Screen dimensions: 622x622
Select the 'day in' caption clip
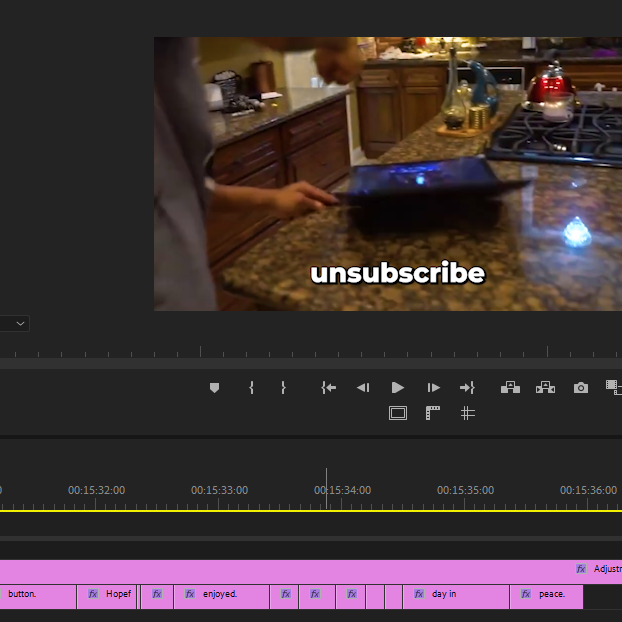456,596
